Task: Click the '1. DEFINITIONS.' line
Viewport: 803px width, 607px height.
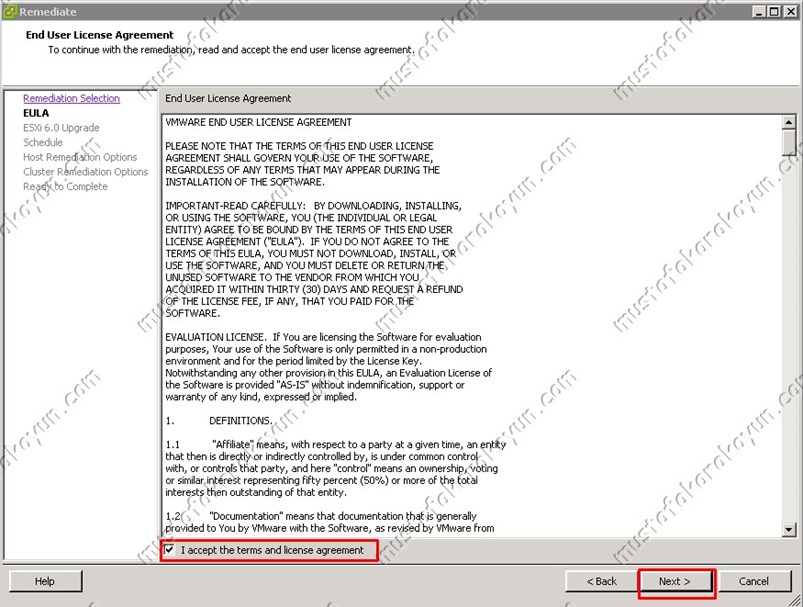Action: click(x=219, y=421)
